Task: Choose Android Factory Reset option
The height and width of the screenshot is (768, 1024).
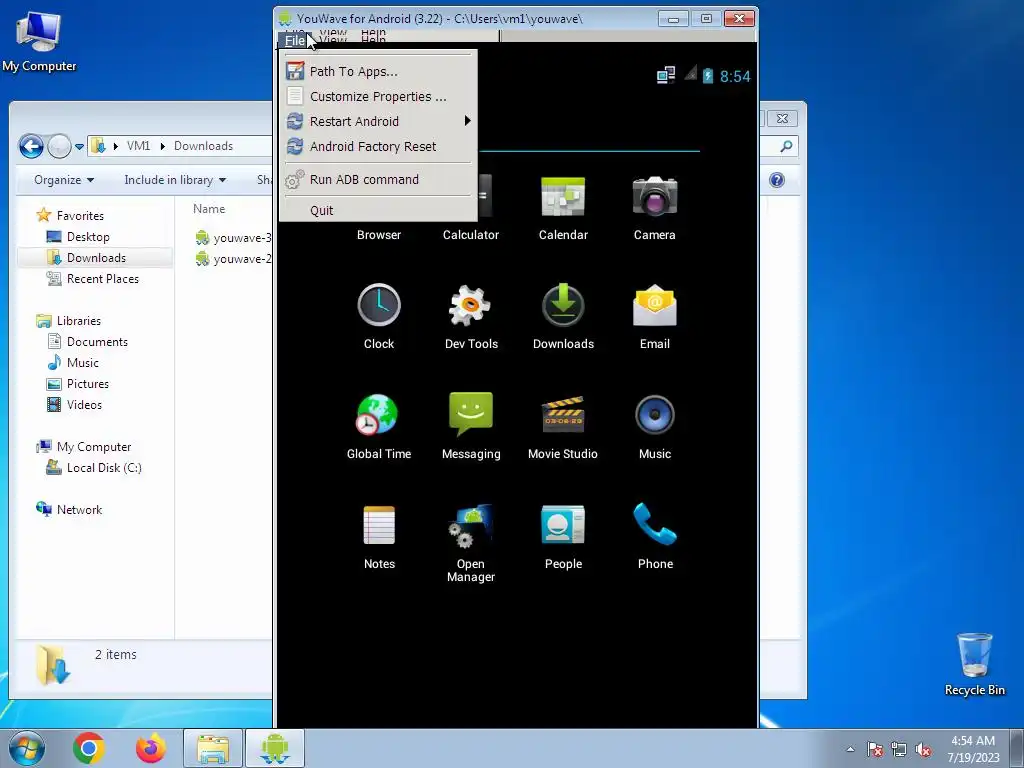Action: [378, 146]
